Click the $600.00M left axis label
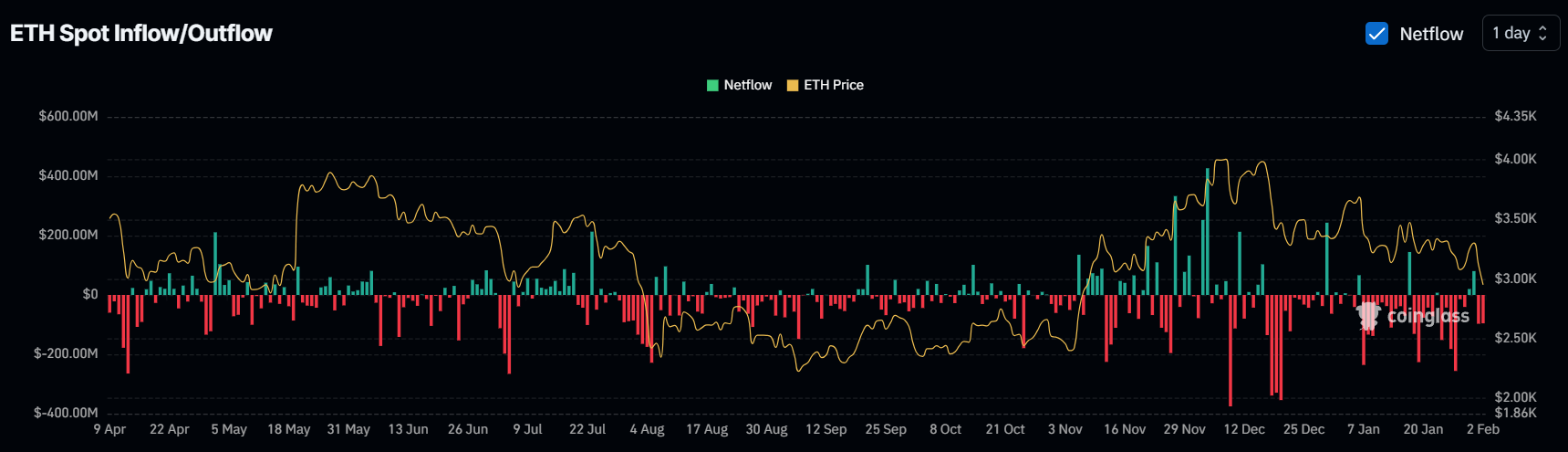Screen dimensions: 1568x452 pyautogui.click(x=68, y=116)
